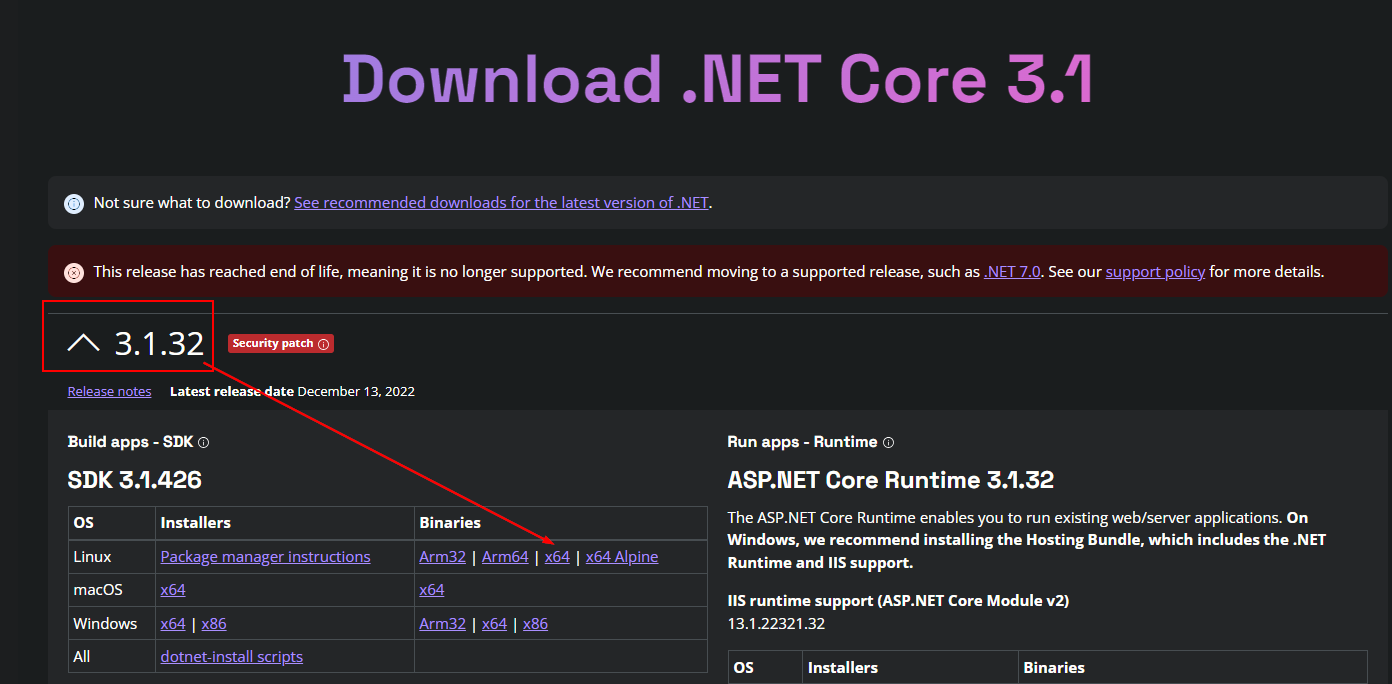Click IIS runtime support (ASP.NET Core Module v2) heading
1392x684 pixels.
(x=898, y=600)
